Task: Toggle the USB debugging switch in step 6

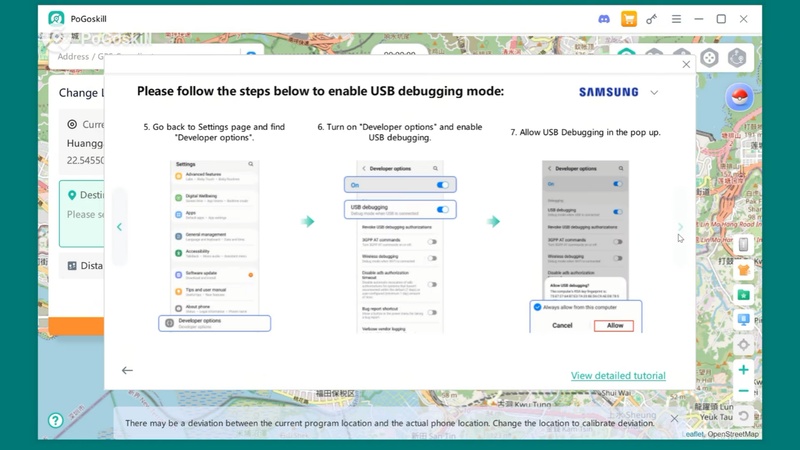Action: click(442, 209)
